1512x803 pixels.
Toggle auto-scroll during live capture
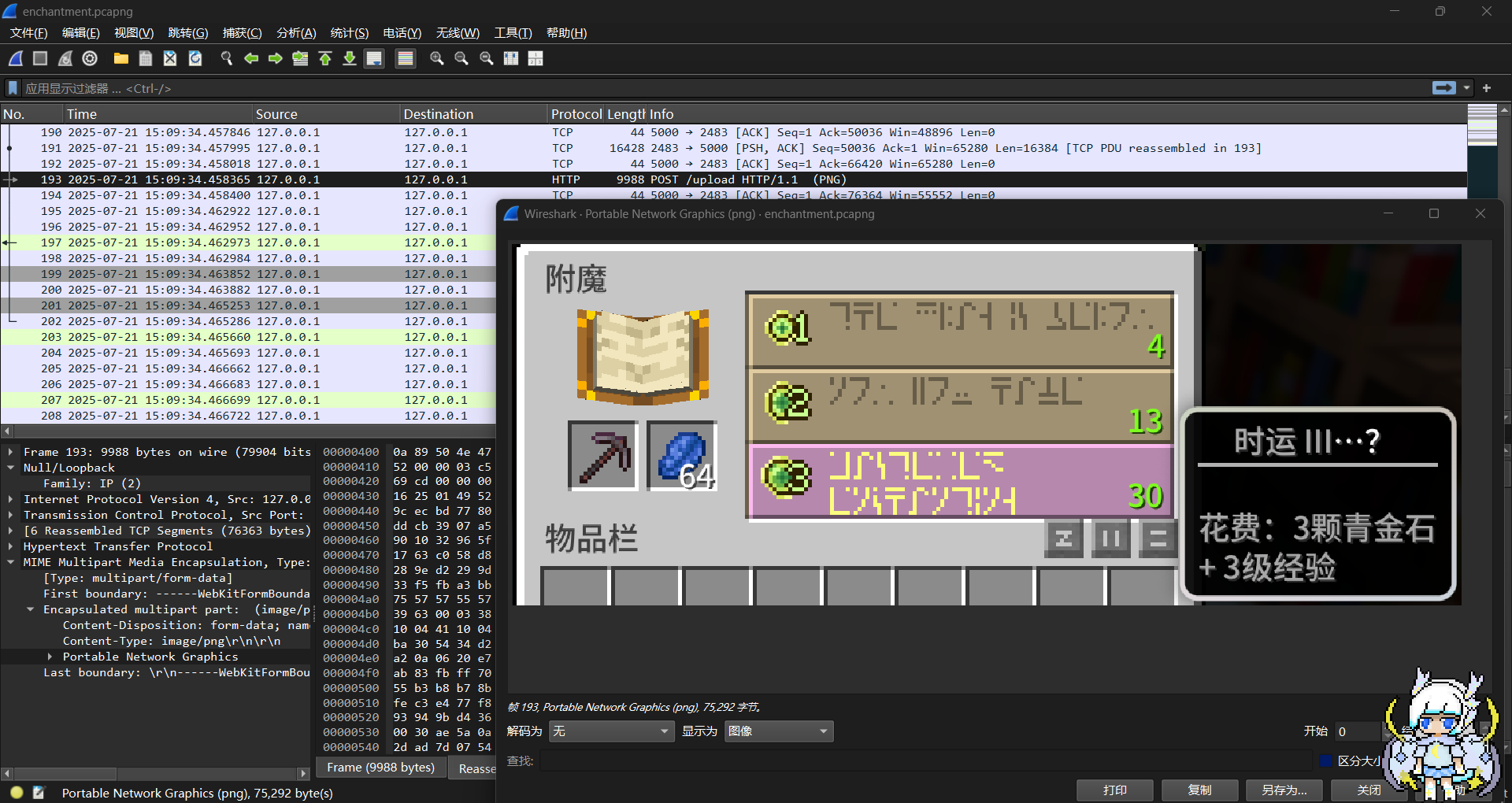(374, 58)
